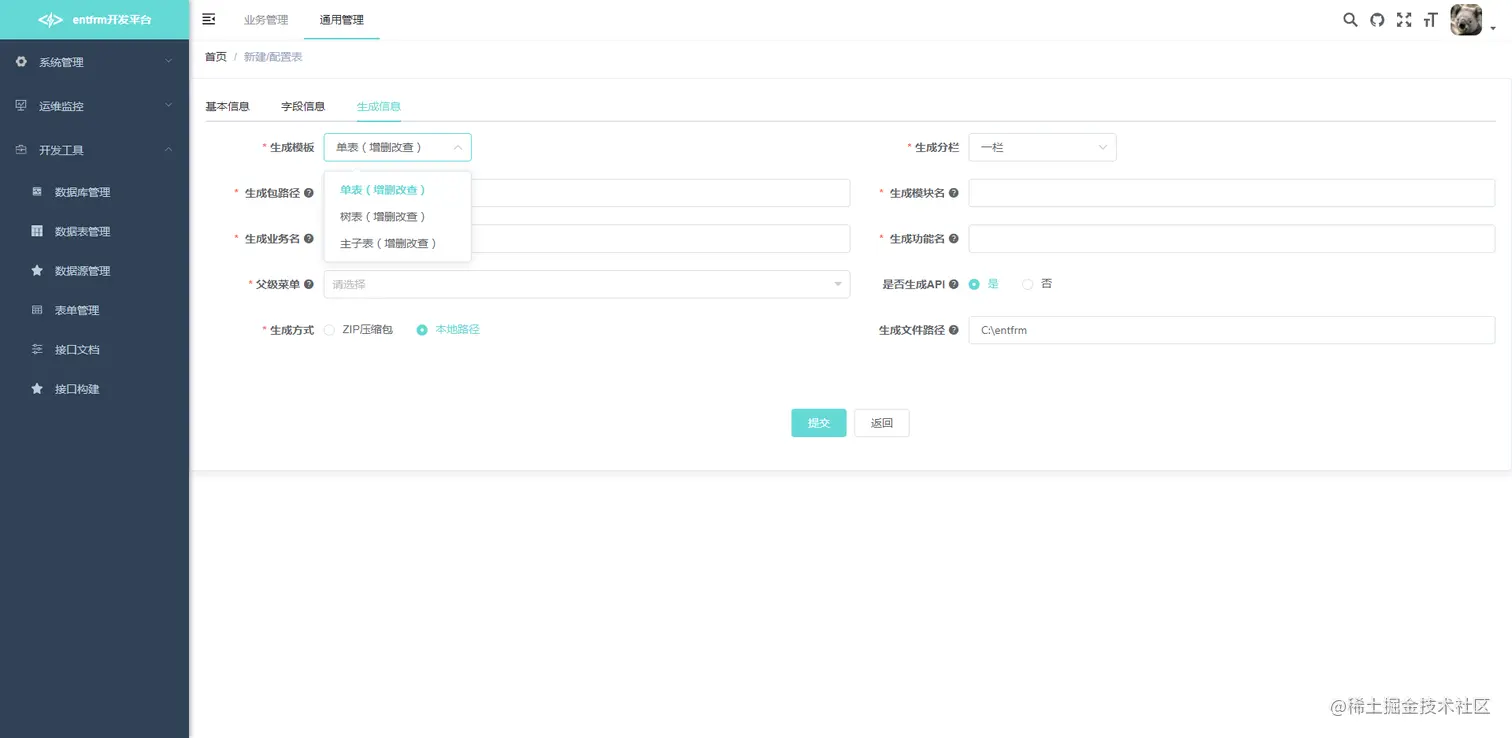
Task: Select 单表（增删改查）option
Action: pyautogui.click(x=397, y=190)
